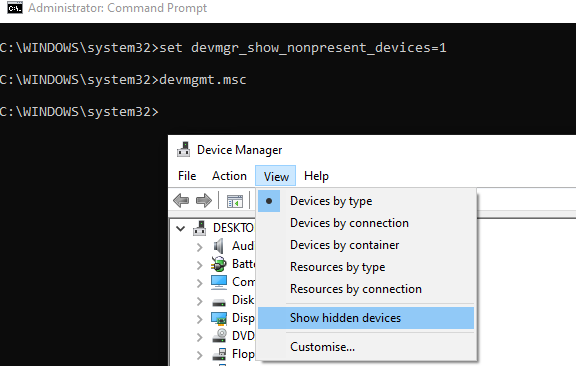Choose Resources by type view
This screenshot has height=366, width=576.
(366, 267)
